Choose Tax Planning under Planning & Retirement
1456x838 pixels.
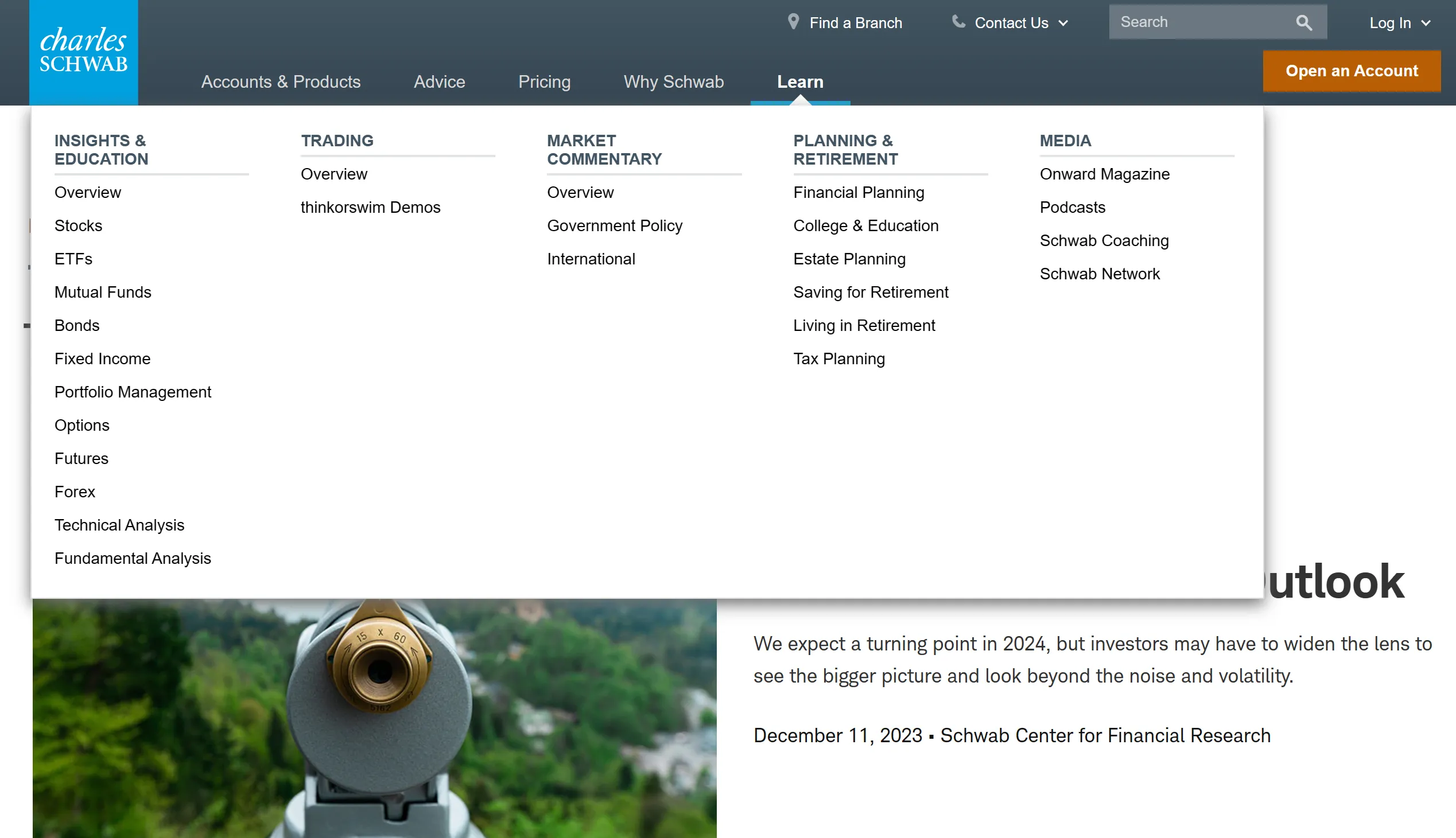pos(839,358)
